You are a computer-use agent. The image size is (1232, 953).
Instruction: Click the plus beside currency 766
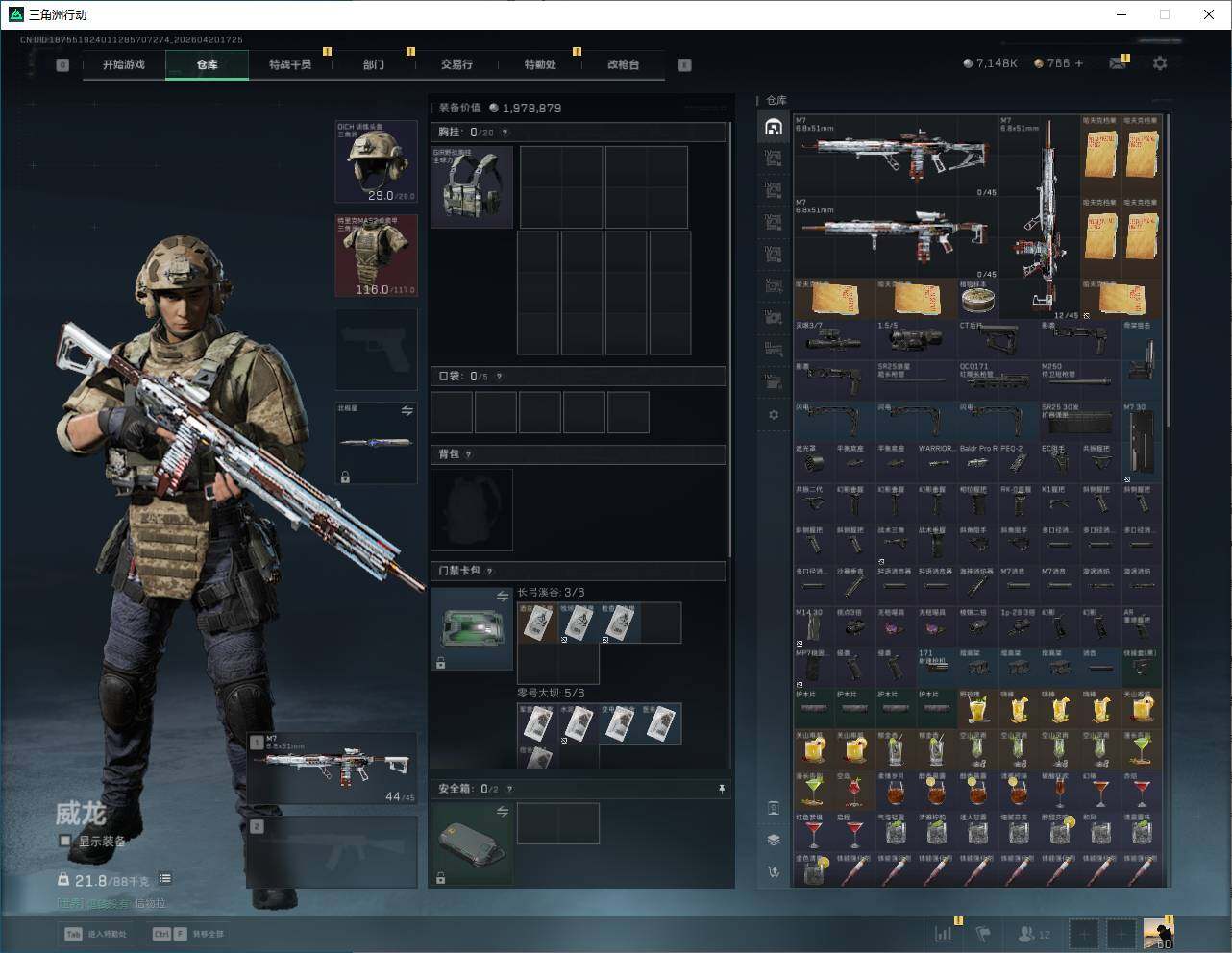pyautogui.click(x=1079, y=63)
